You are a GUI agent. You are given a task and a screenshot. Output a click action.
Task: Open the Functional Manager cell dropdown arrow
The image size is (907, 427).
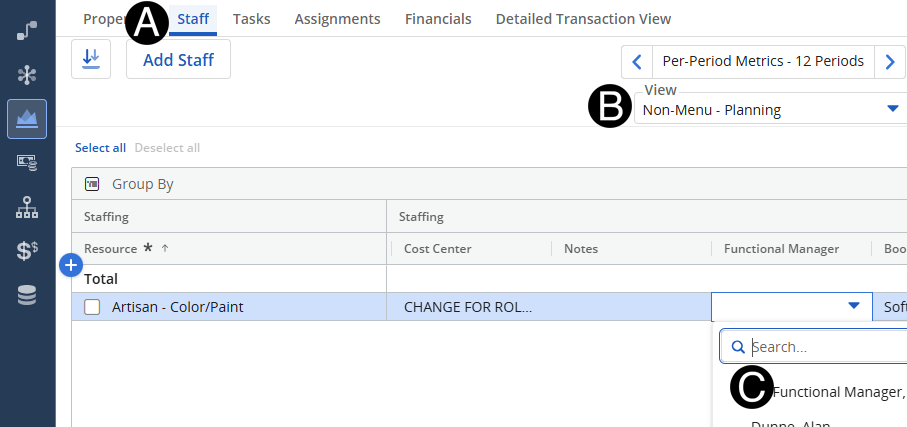coord(853,306)
